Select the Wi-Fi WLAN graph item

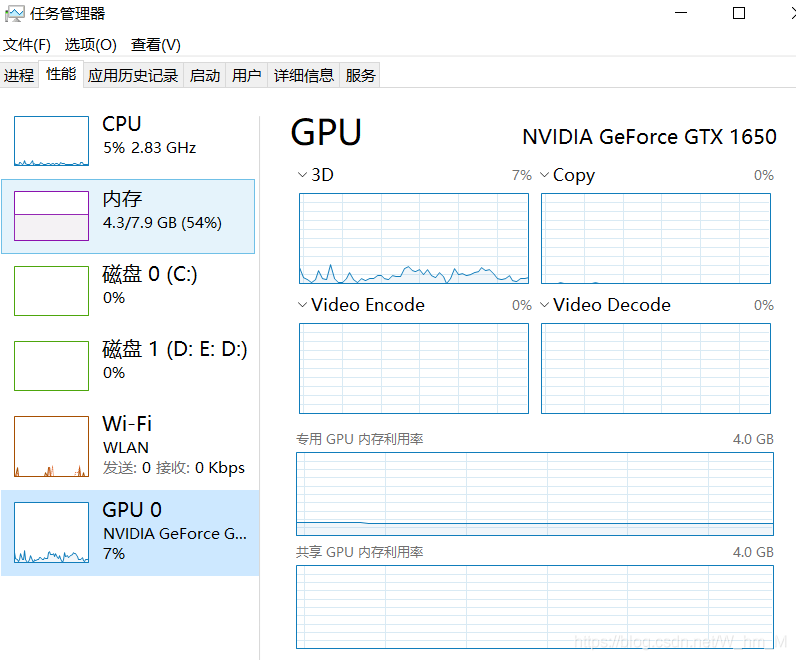click(51, 446)
